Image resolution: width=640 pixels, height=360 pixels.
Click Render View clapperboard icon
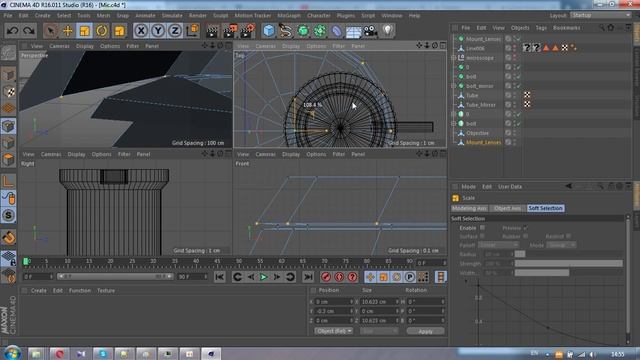[x=212, y=31]
